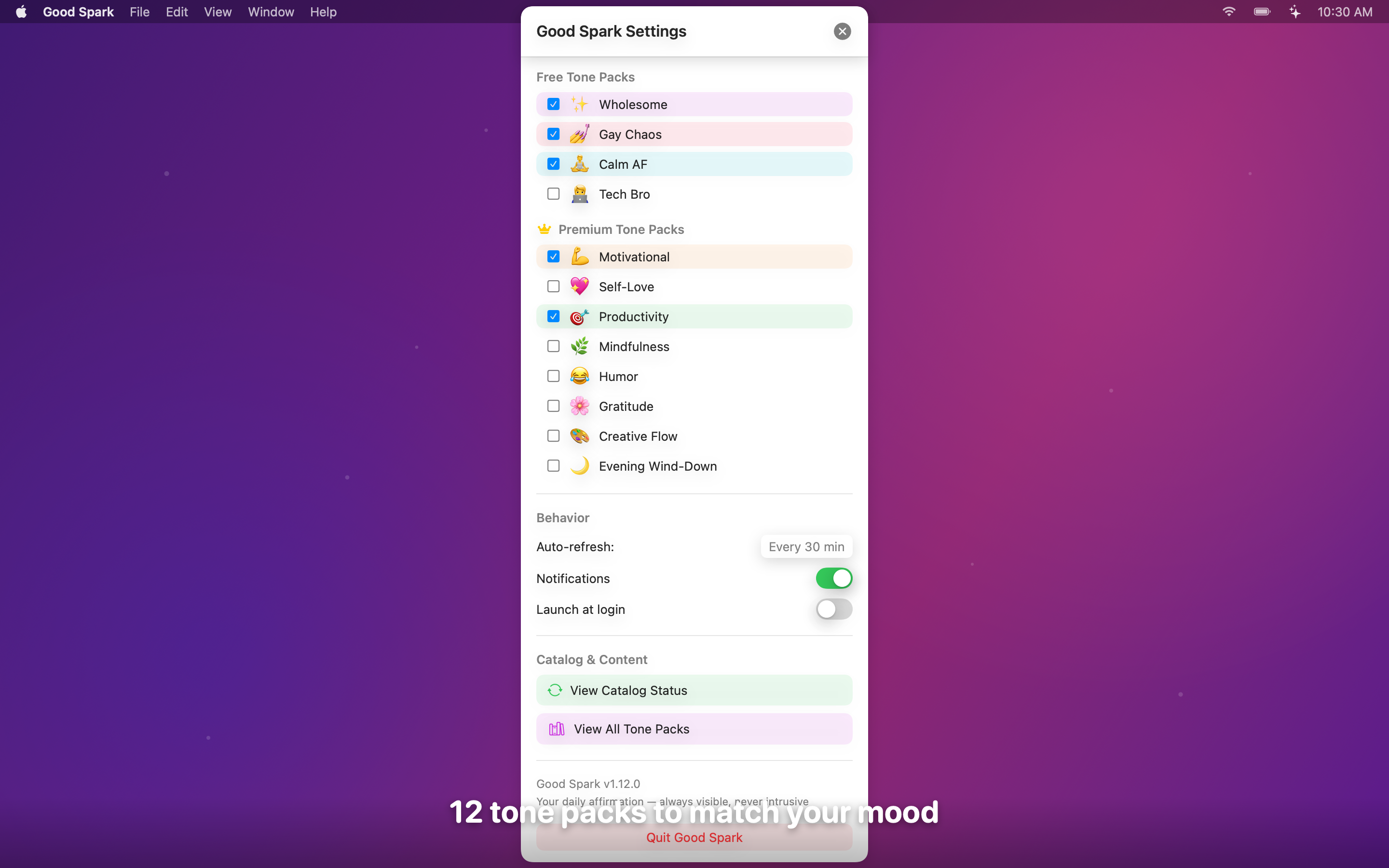Open the Edit menu
This screenshot has height=868, width=1389.
point(177,12)
